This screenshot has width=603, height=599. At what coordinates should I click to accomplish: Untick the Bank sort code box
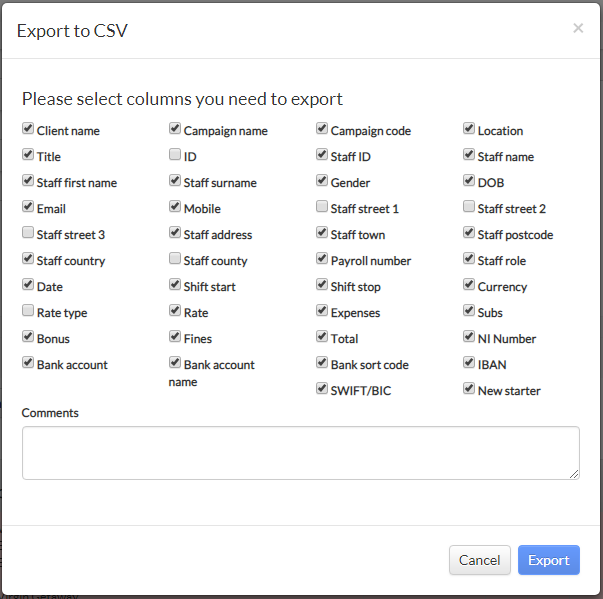[x=322, y=362]
